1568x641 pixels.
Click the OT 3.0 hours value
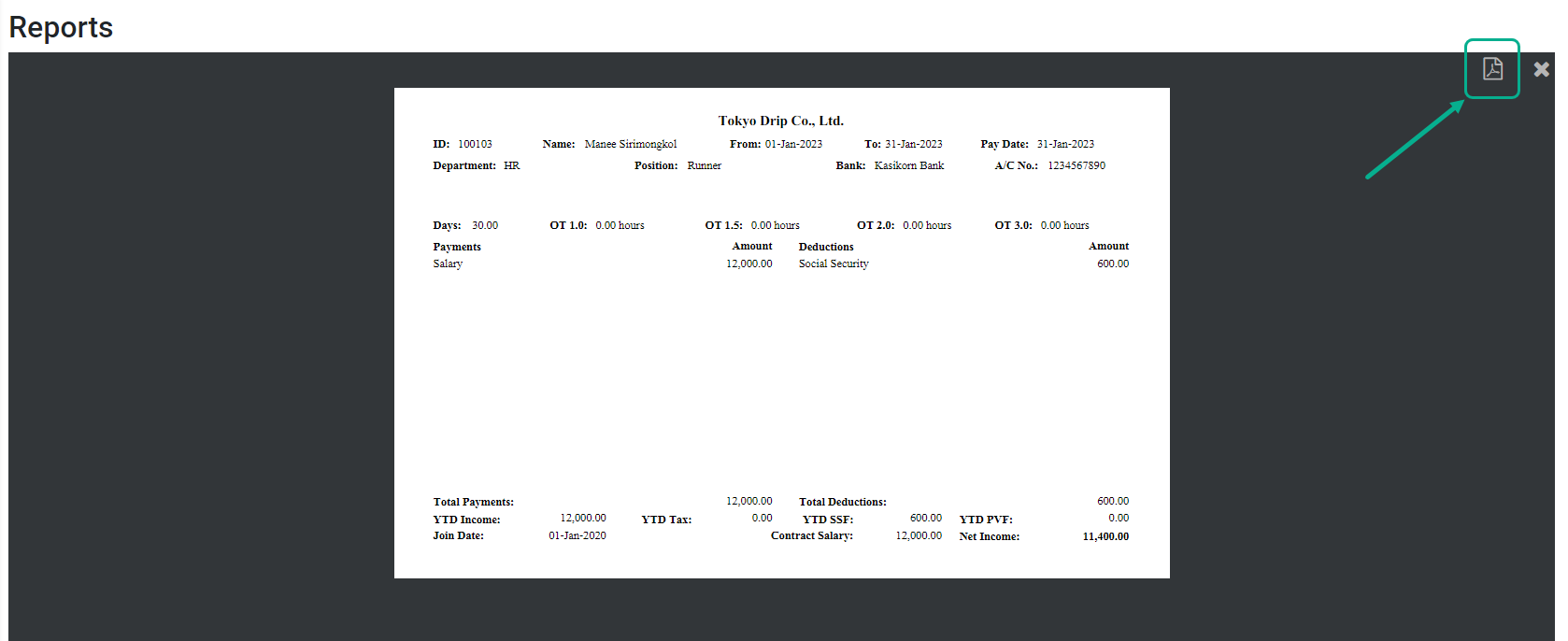click(1065, 225)
